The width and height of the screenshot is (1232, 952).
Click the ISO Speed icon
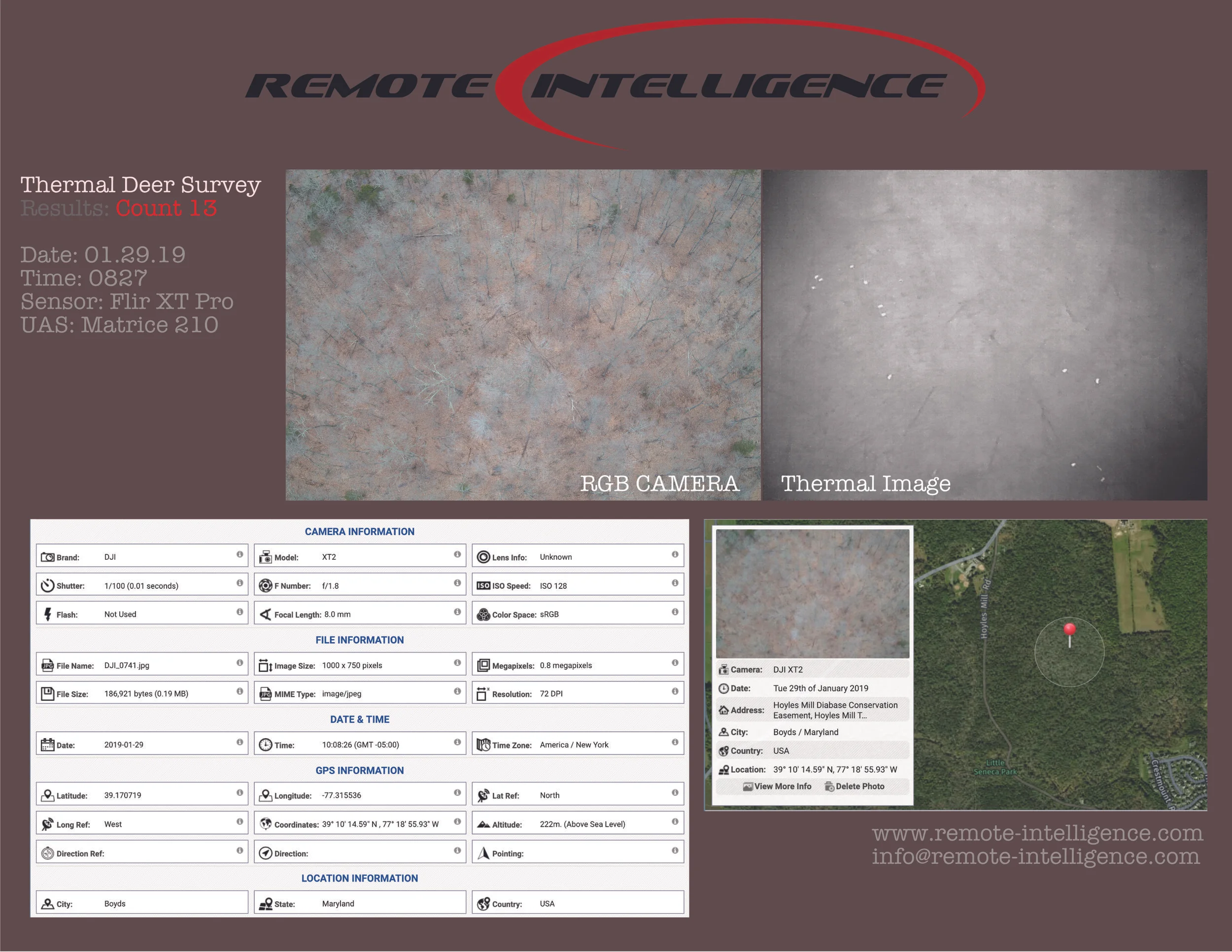click(483, 585)
